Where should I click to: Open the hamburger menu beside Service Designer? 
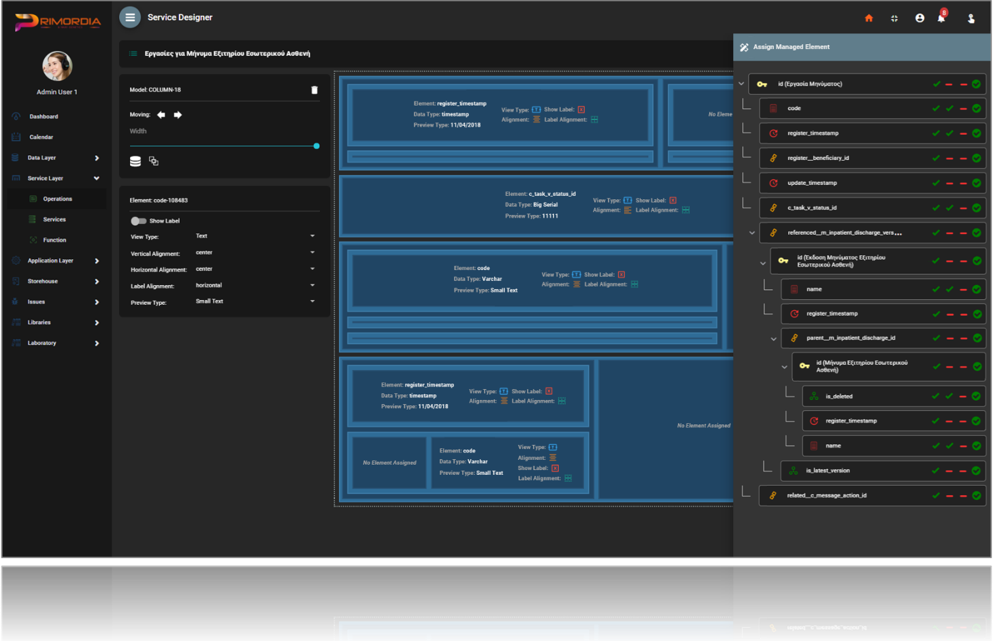pyautogui.click(x=130, y=17)
